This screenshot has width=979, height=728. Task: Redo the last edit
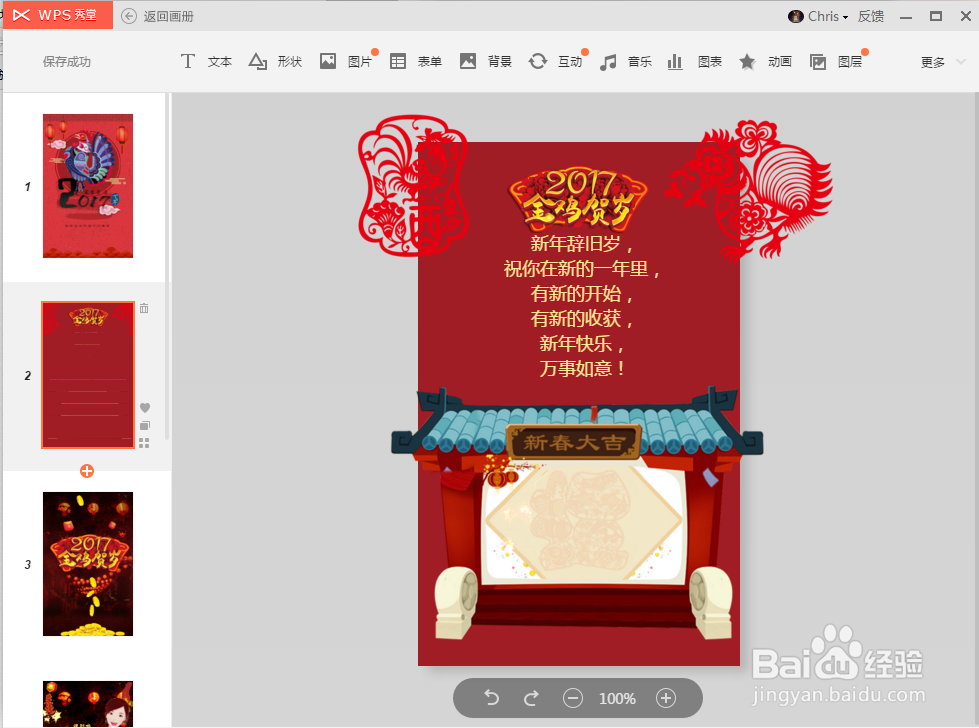(531, 698)
